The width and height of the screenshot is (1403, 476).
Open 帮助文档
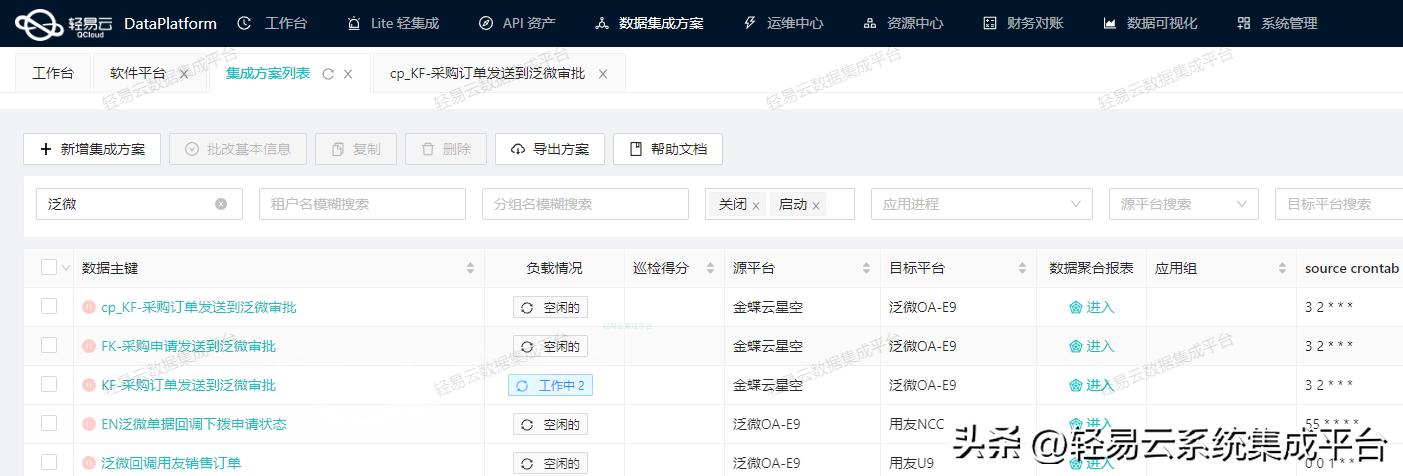(x=668, y=149)
